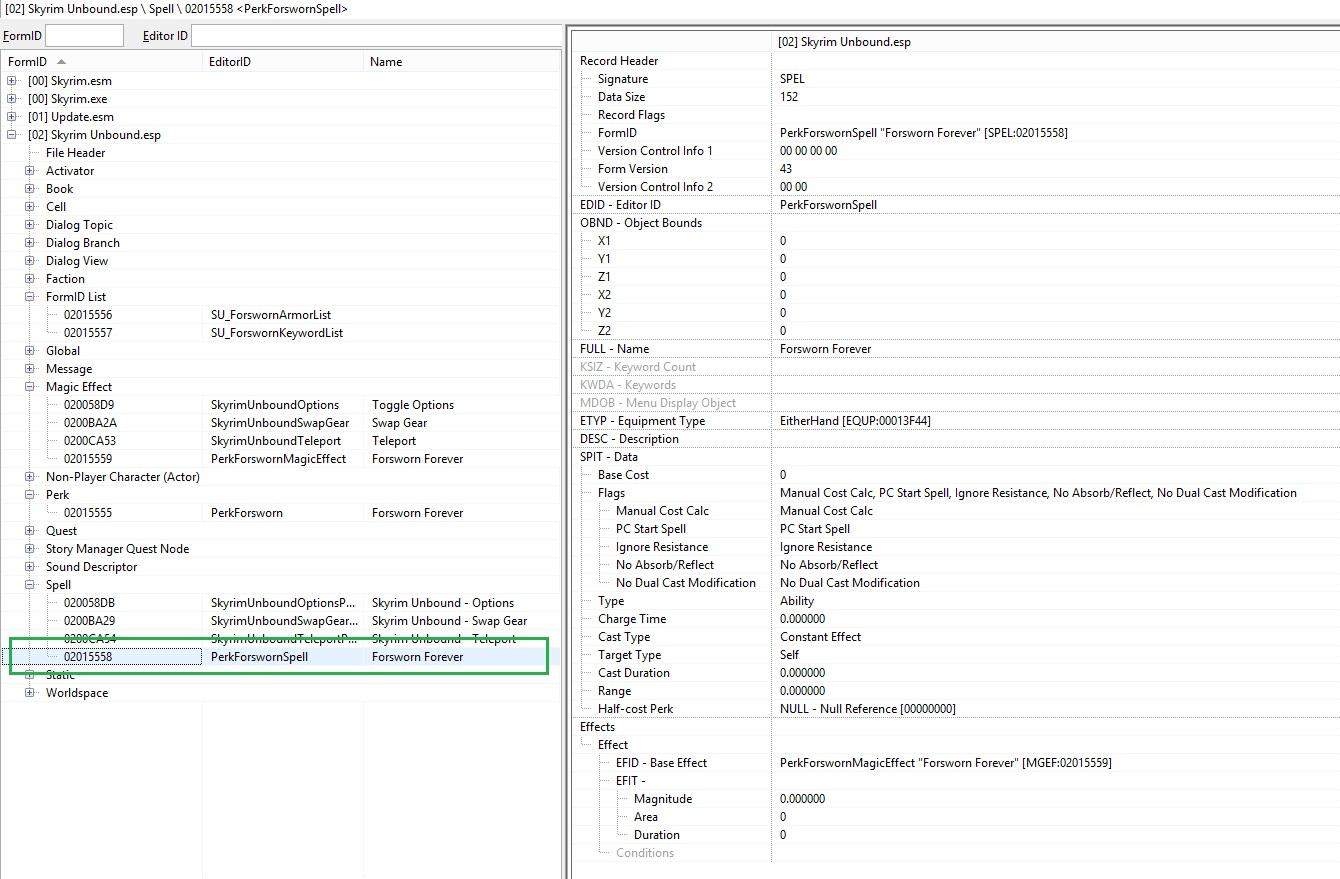Viewport: 1340px width, 879px height.
Task: Select spell record 020058DB Skyrim Unbound - Options
Action: point(280,603)
